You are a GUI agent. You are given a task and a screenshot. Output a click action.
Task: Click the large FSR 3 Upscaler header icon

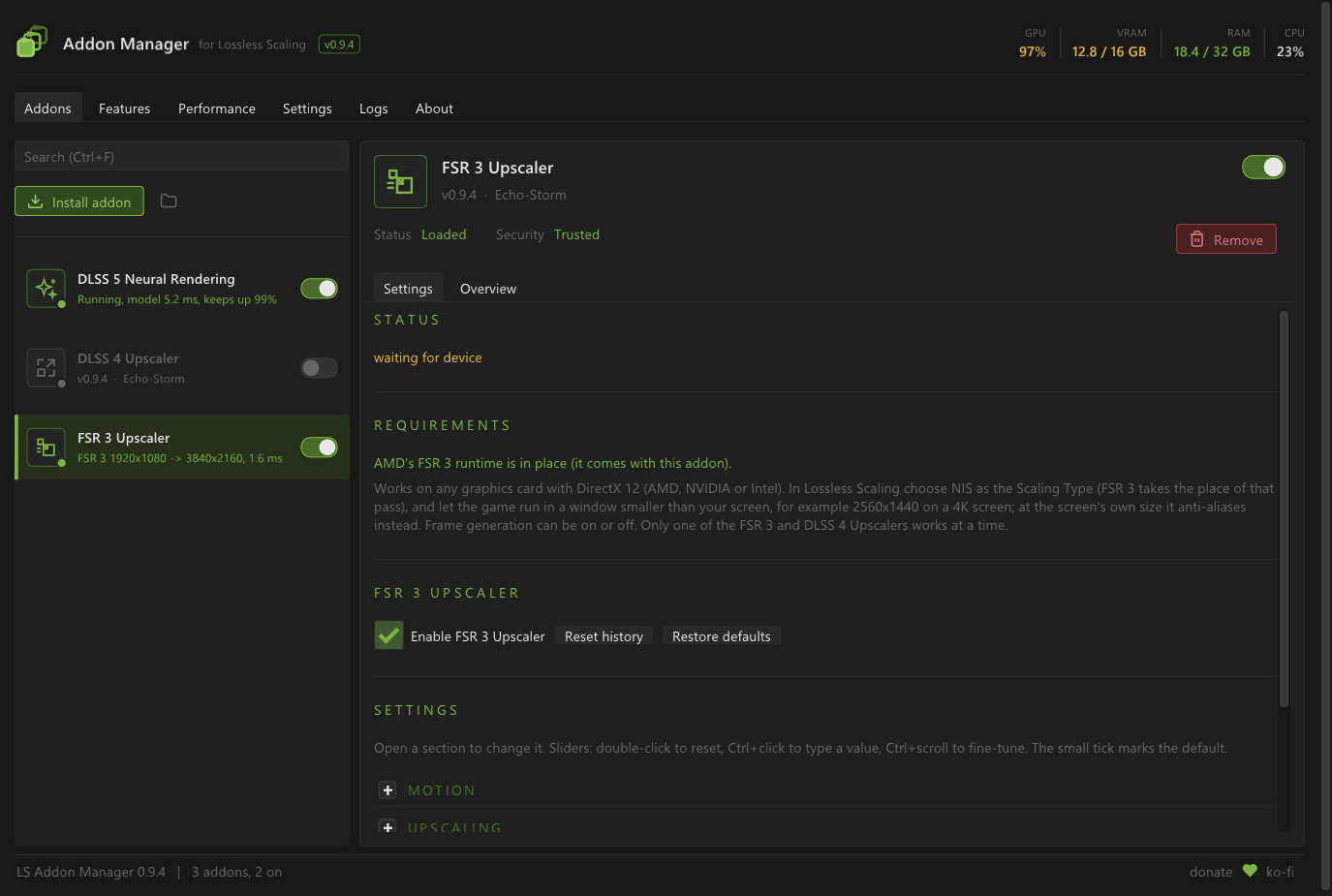click(400, 181)
